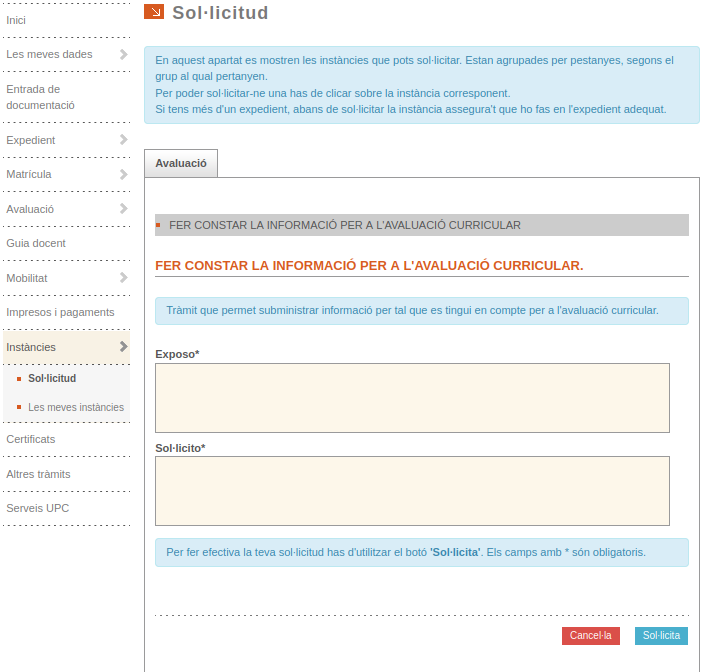The height and width of the screenshot is (672, 710).
Task: Expand the Mobilitat sidebar chevron
Action: (x=123, y=278)
